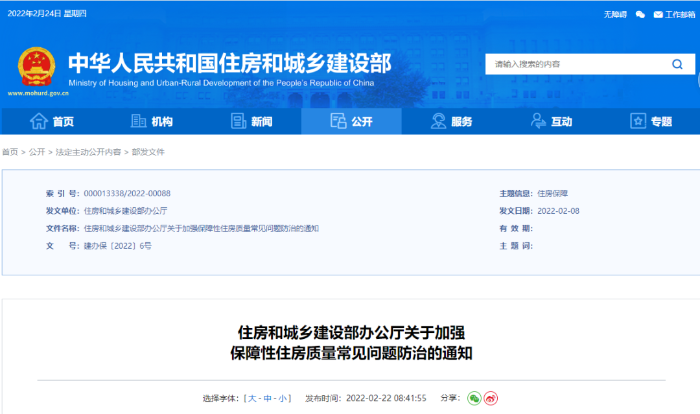
Task: Open the 互动 interaction tab
Action: tap(551, 121)
